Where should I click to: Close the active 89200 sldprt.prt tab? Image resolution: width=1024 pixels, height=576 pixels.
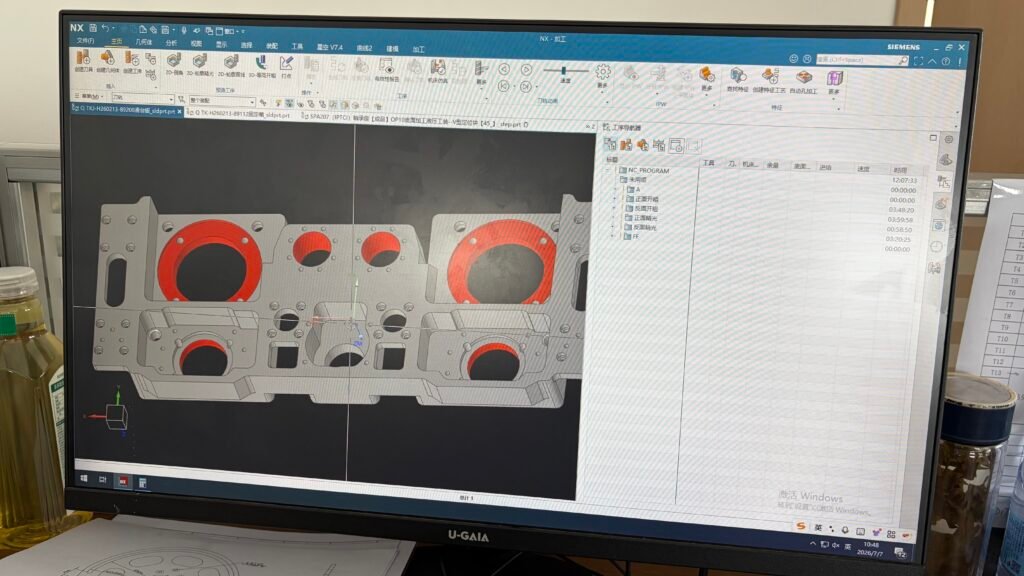click(x=180, y=112)
